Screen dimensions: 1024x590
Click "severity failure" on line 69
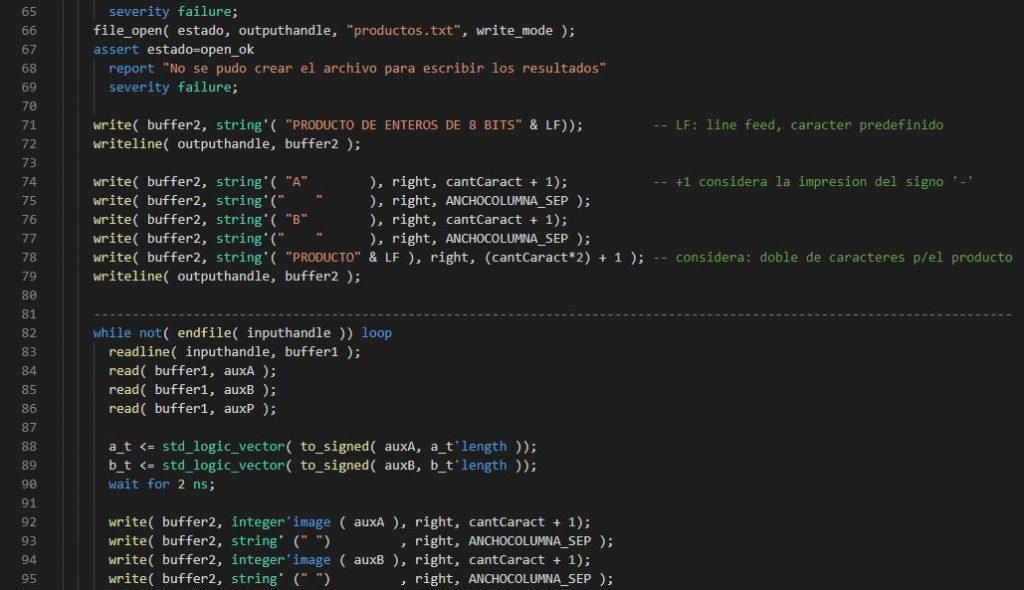point(174,87)
